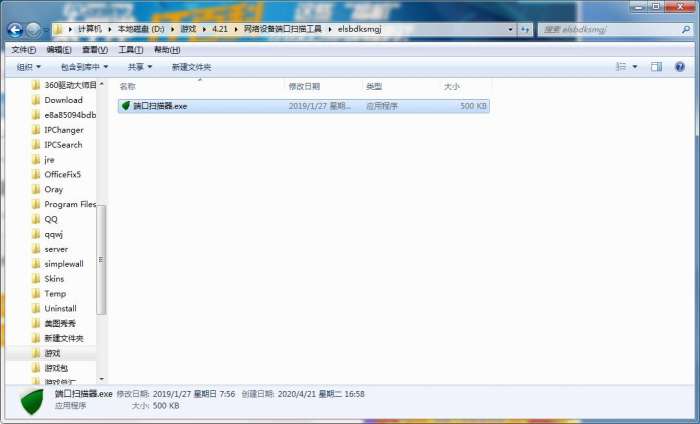Screen dimensions: 700x424
Task: Click the 应用程序 type cell in file row
Action: pyautogui.click(x=382, y=106)
